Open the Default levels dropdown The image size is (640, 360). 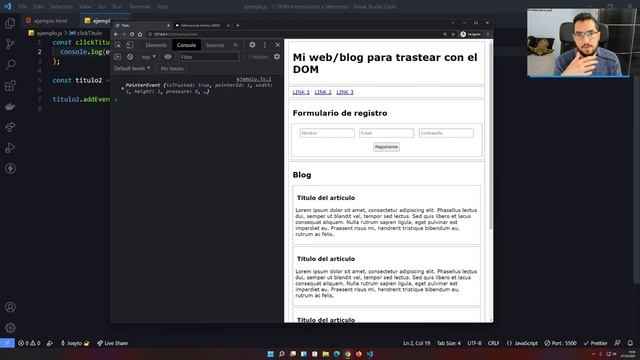132,68
